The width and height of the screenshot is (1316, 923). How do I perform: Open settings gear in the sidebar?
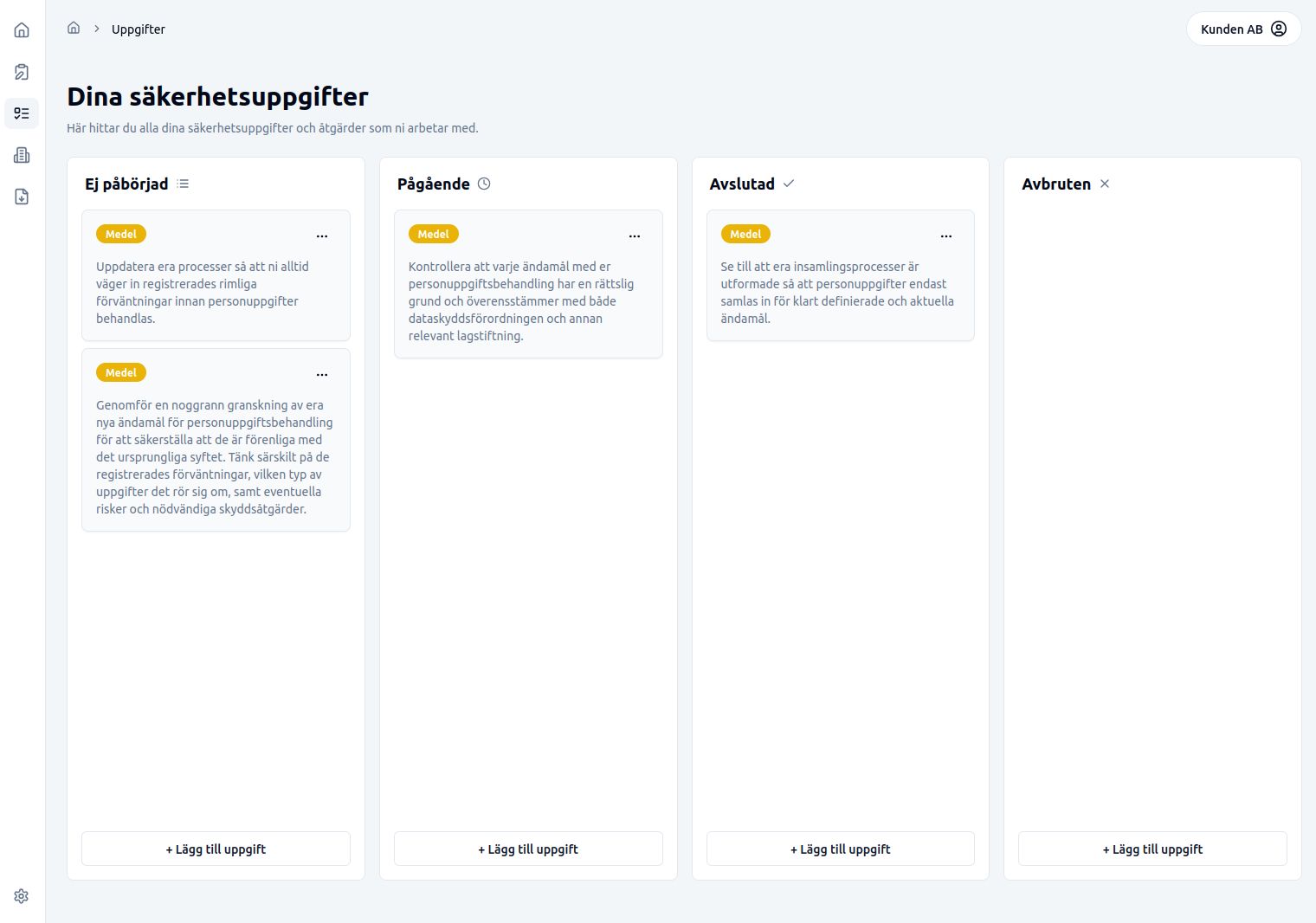pyautogui.click(x=22, y=896)
